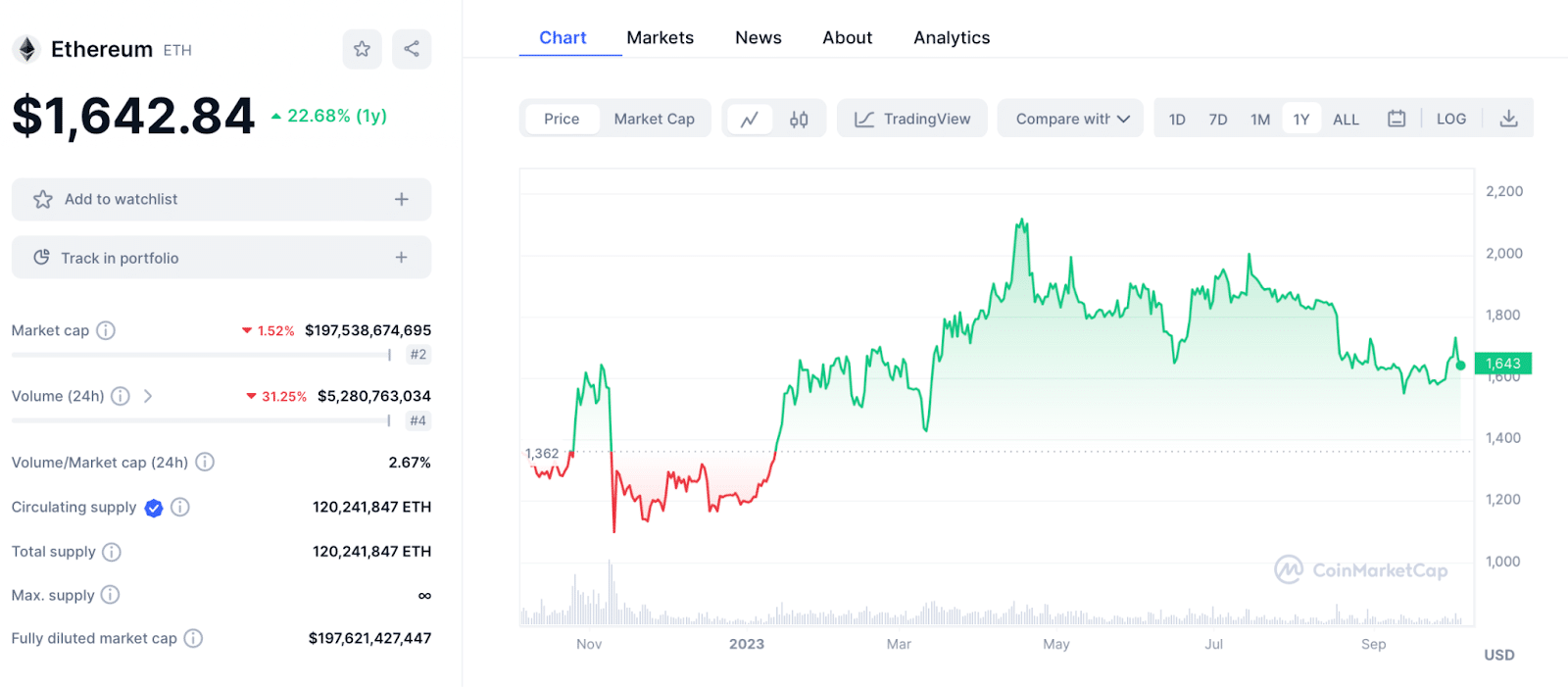The width and height of the screenshot is (1568, 688).
Task: Click the verified circulating supply badge
Action: click(153, 508)
